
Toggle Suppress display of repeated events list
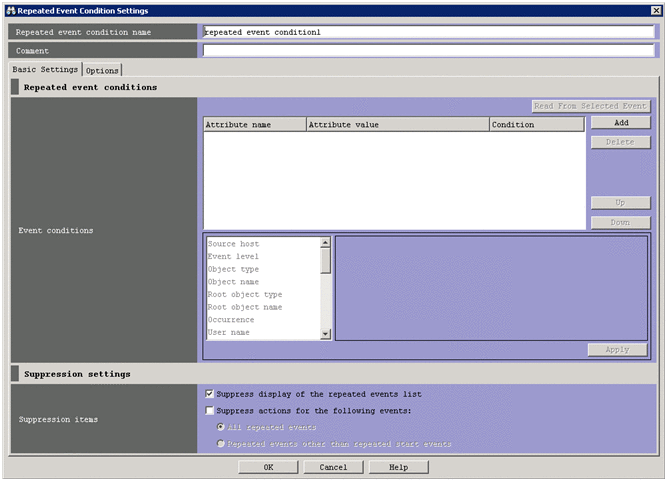[x=209, y=394]
